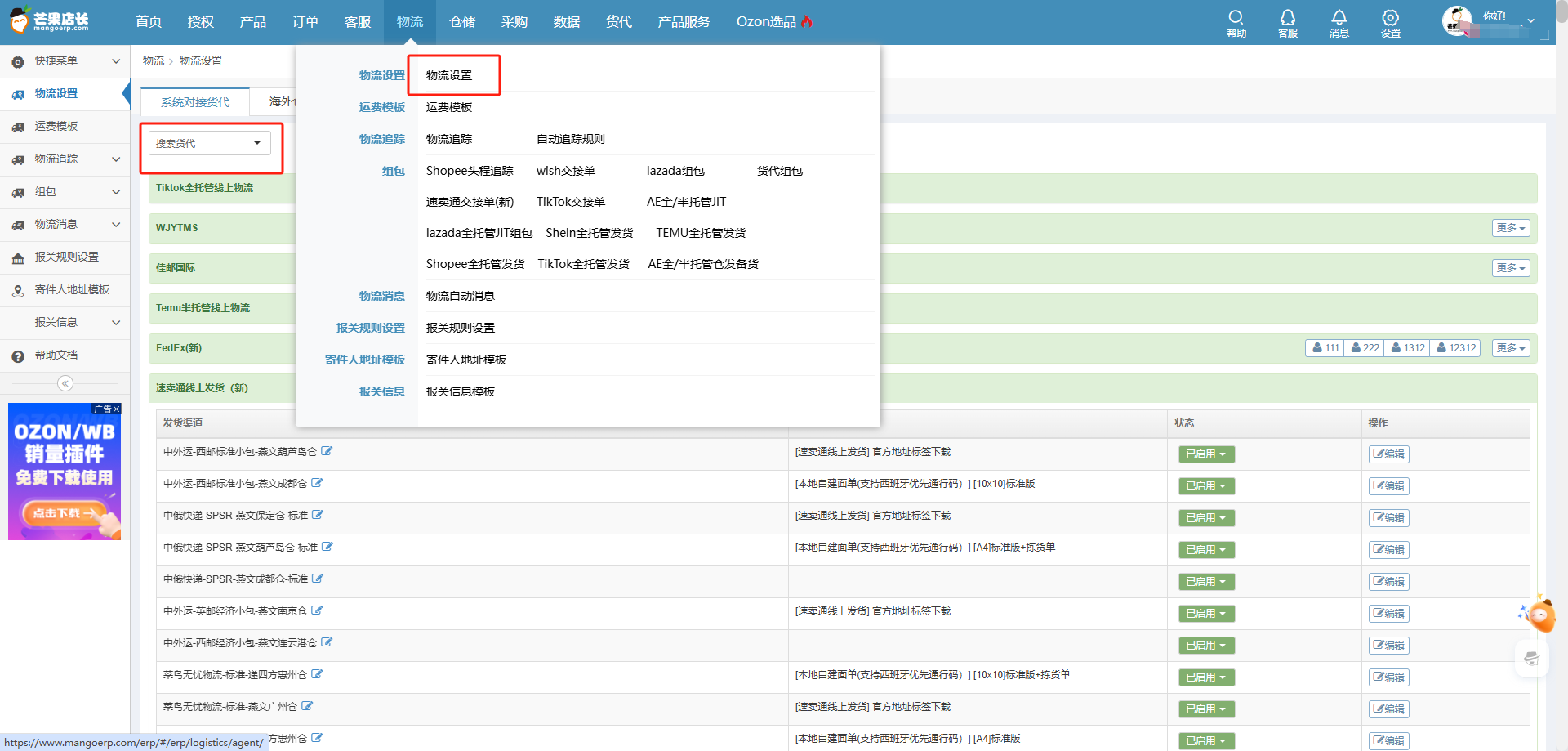Open 更多 dropdown for WJYTMS
Viewport: 1568px width, 751px height.
pyautogui.click(x=1511, y=228)
